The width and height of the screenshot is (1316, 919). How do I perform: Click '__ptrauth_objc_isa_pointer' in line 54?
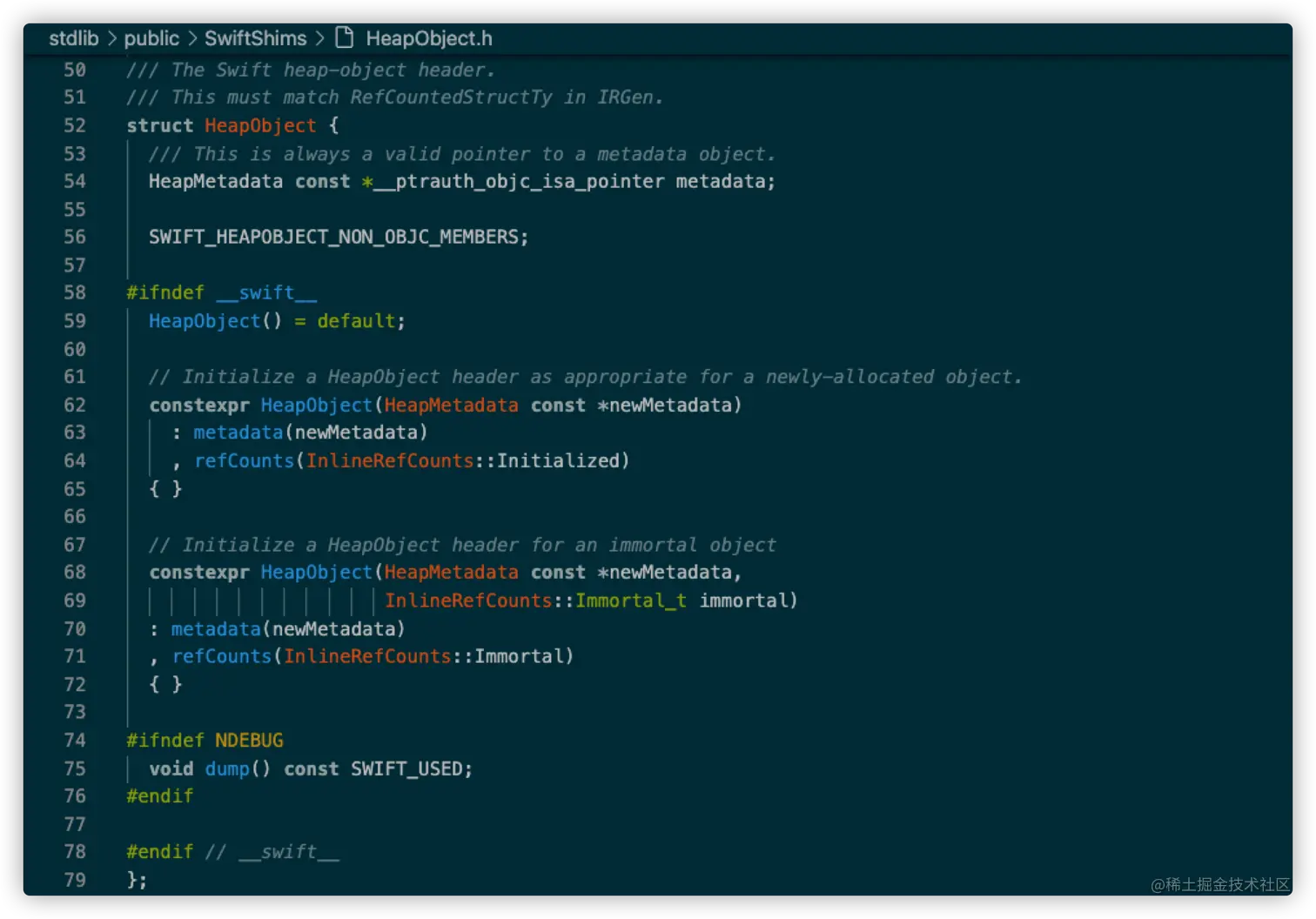(520, 181)
